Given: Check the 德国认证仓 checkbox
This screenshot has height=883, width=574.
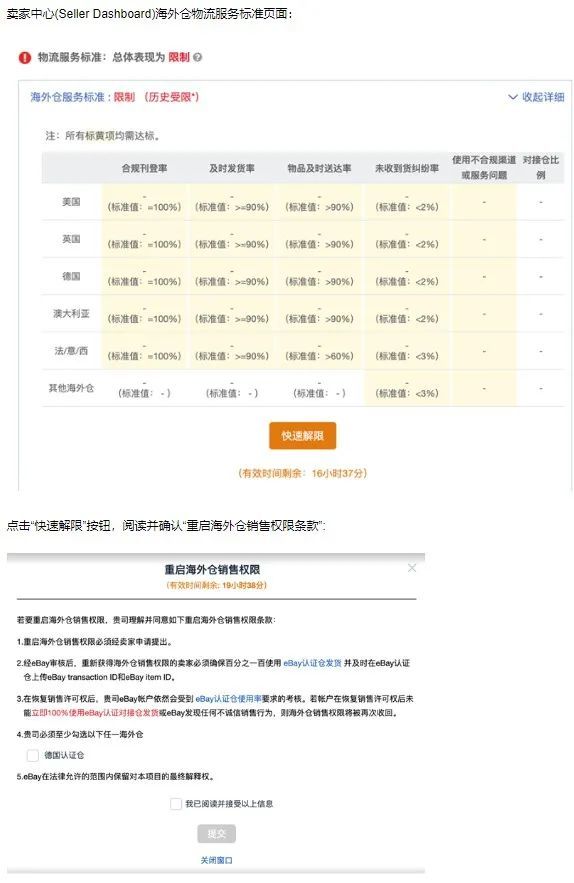Looking at the screenshot, I should (x=33, y=755).
